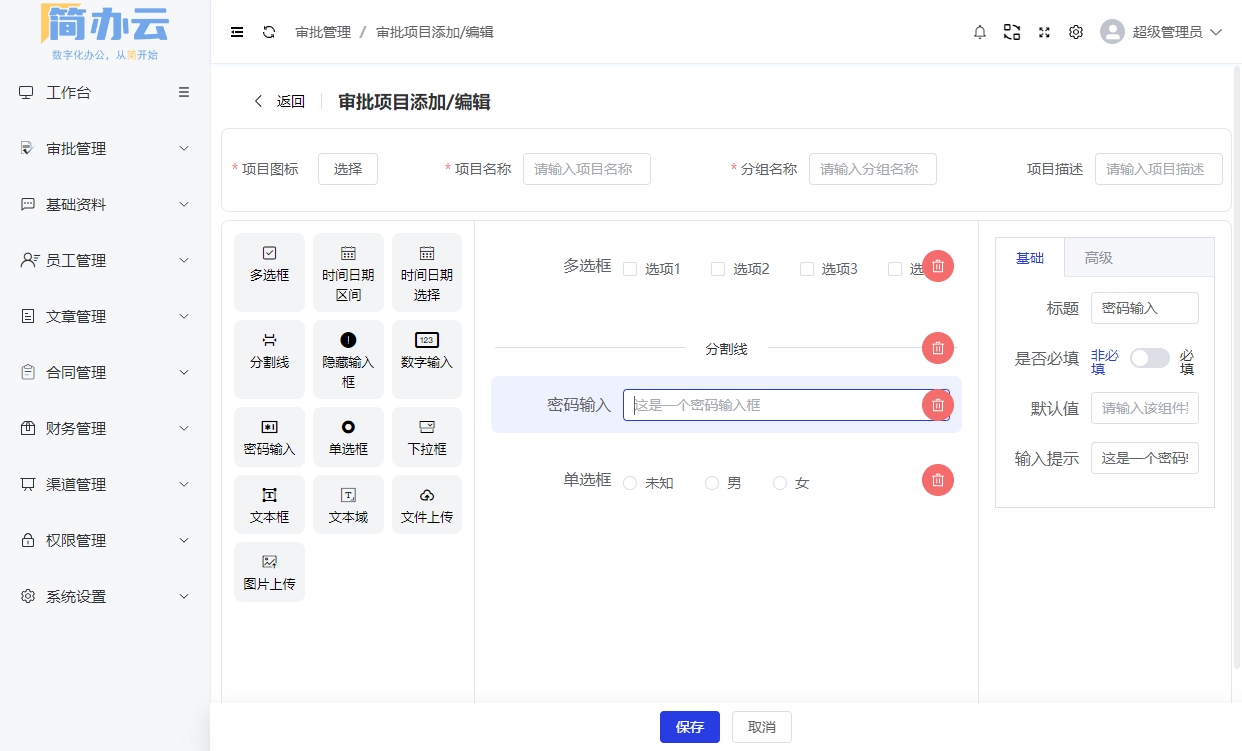The height and width of the screenshot is (751, 1242).
Task: Select the 多选框 checkbox component
Action: click(269, 271)
